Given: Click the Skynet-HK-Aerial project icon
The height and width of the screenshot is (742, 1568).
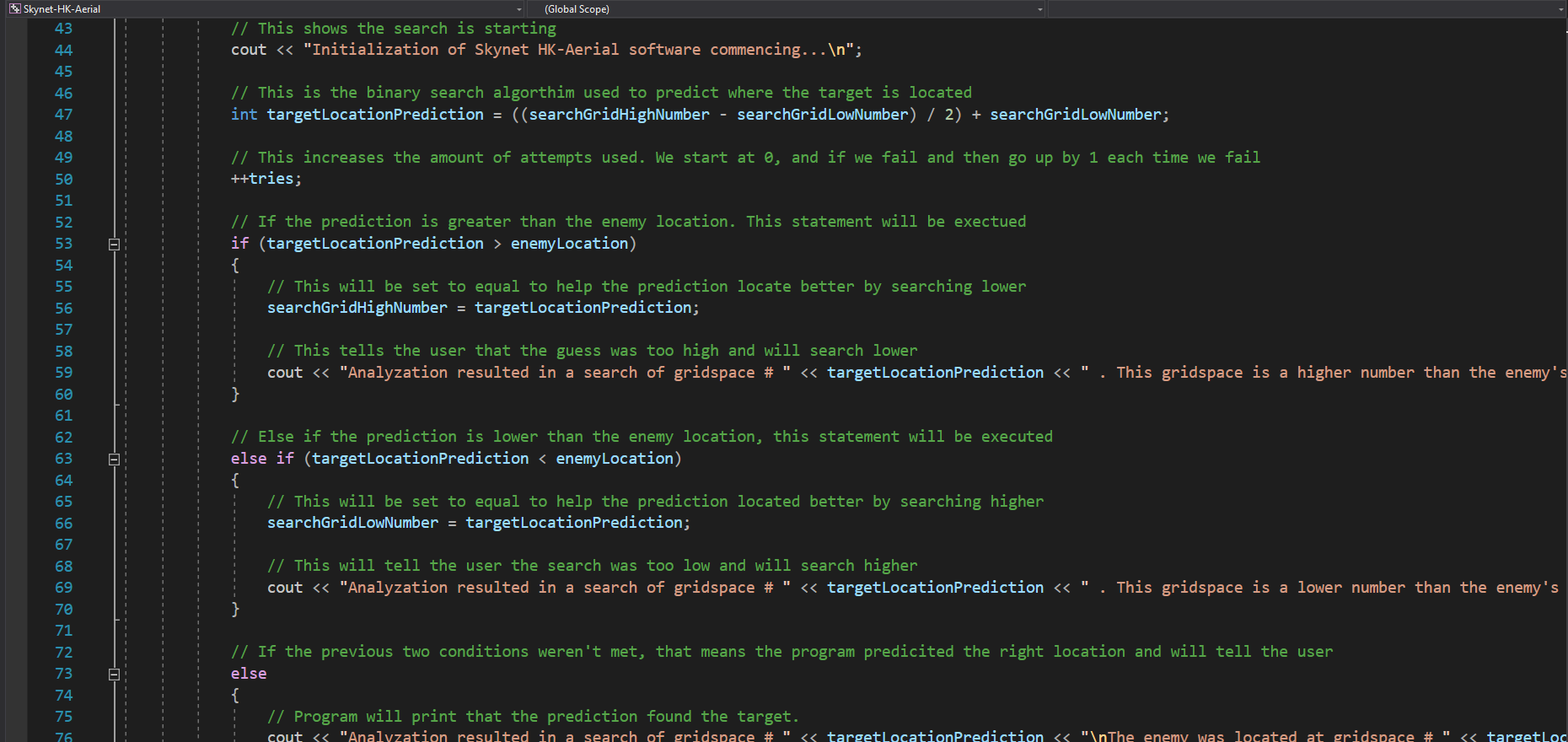Looking at the screenshot, I should click(14, 9).
